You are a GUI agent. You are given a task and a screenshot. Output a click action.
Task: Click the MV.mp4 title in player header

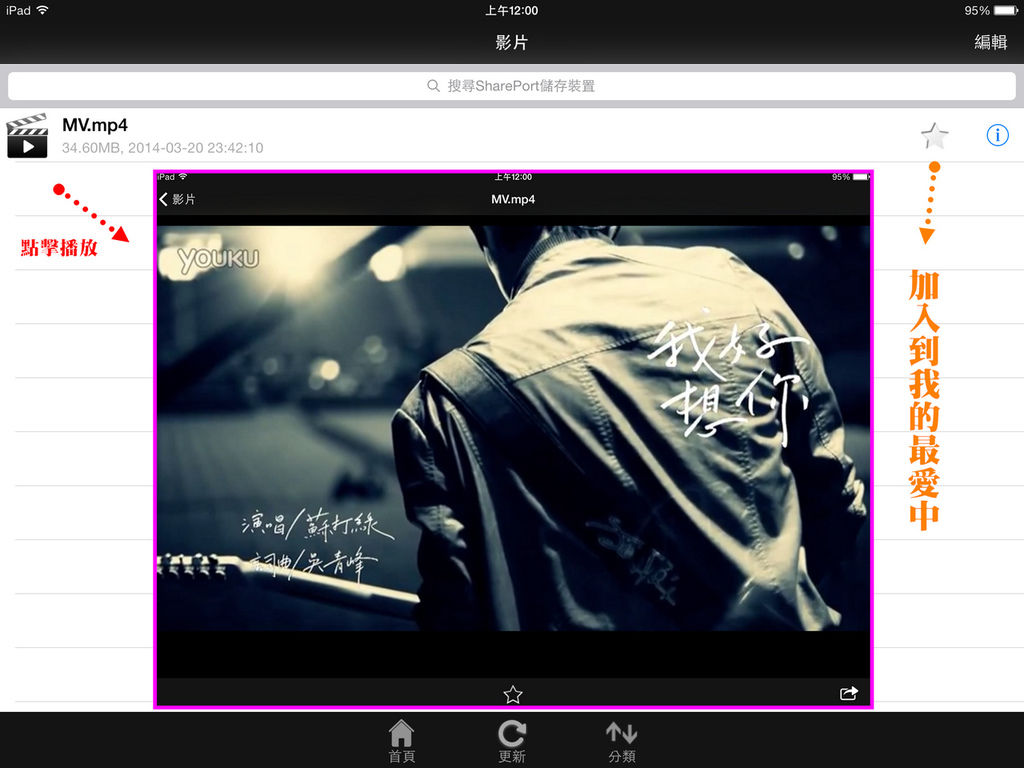pyautogui.click(x=513, y=199)
